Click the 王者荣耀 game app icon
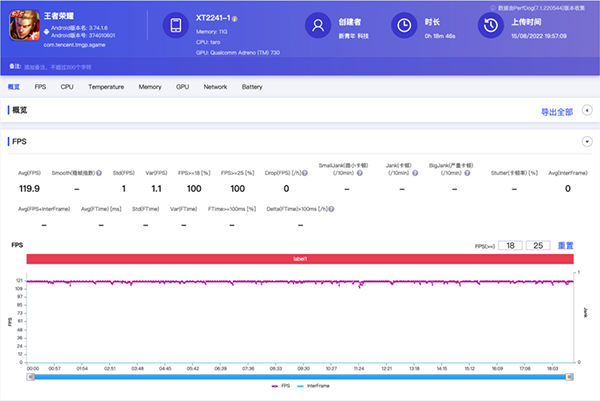The height and width of the screenshot is (401, 600). tap(24, 26)
